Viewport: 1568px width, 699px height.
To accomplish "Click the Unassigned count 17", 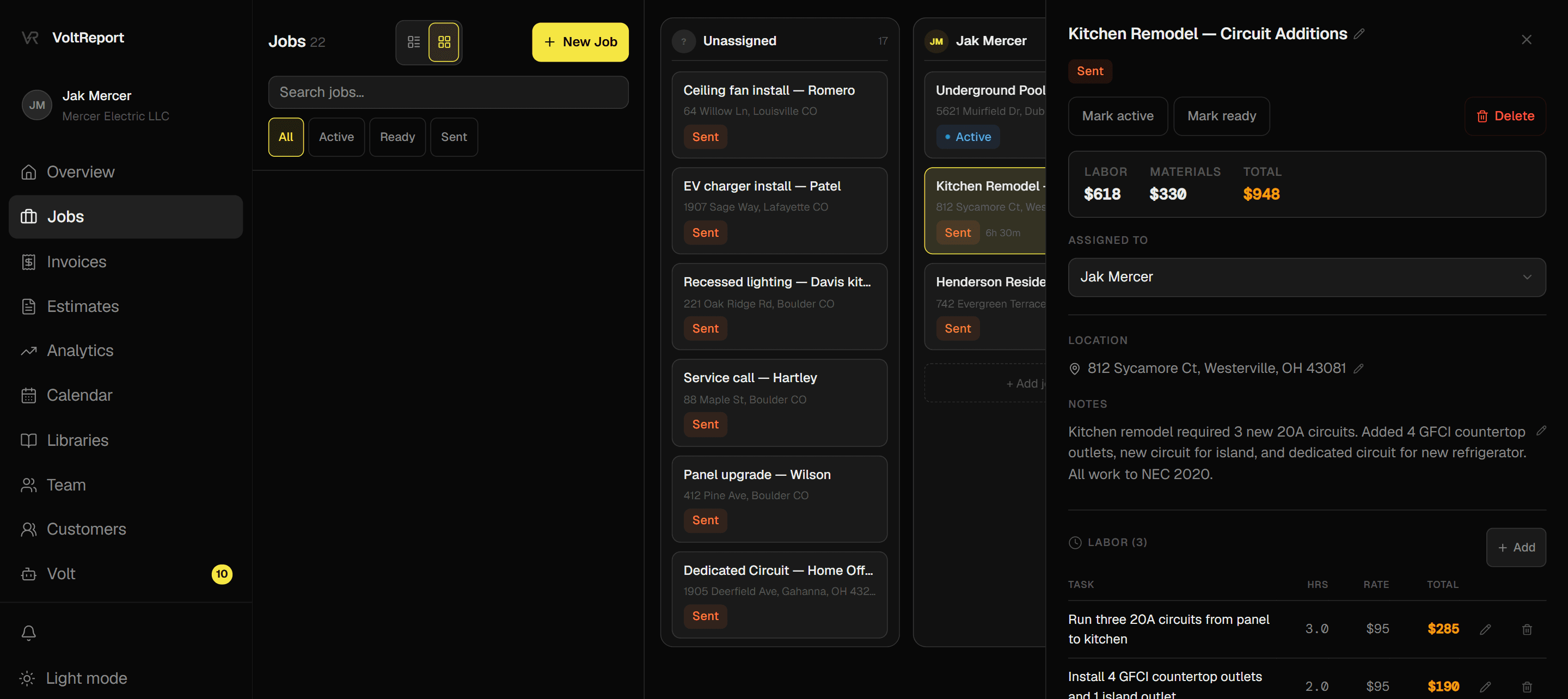I will [883, 41].
